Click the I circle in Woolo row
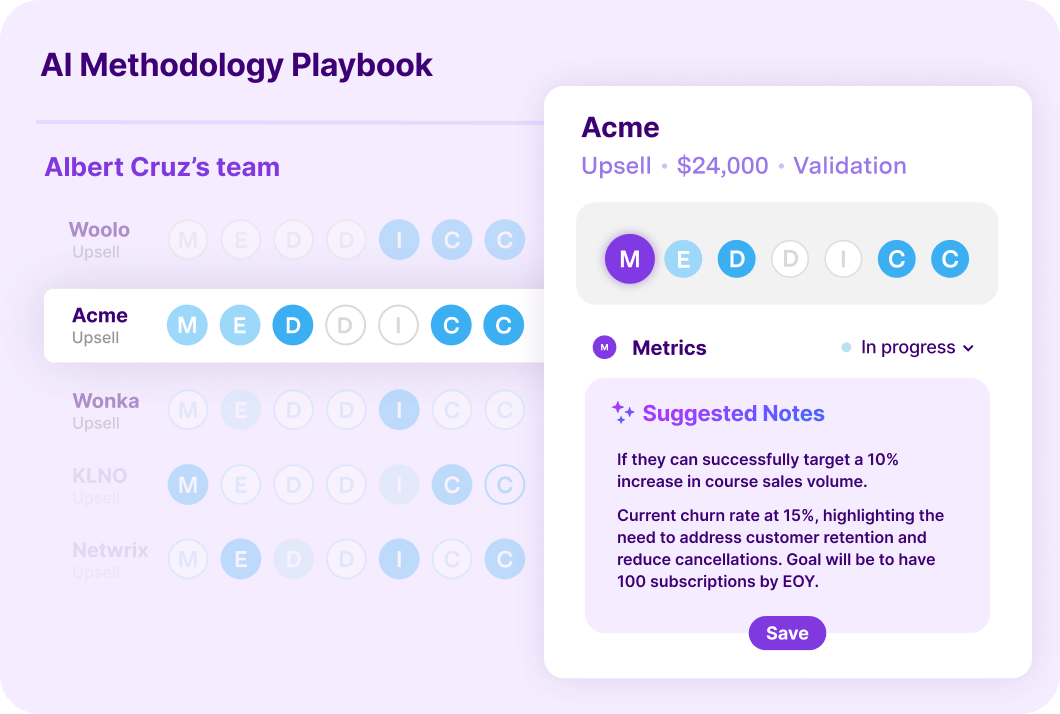Screen dimensions: 1060x714 pyautogui.click(x=399, y=240)
